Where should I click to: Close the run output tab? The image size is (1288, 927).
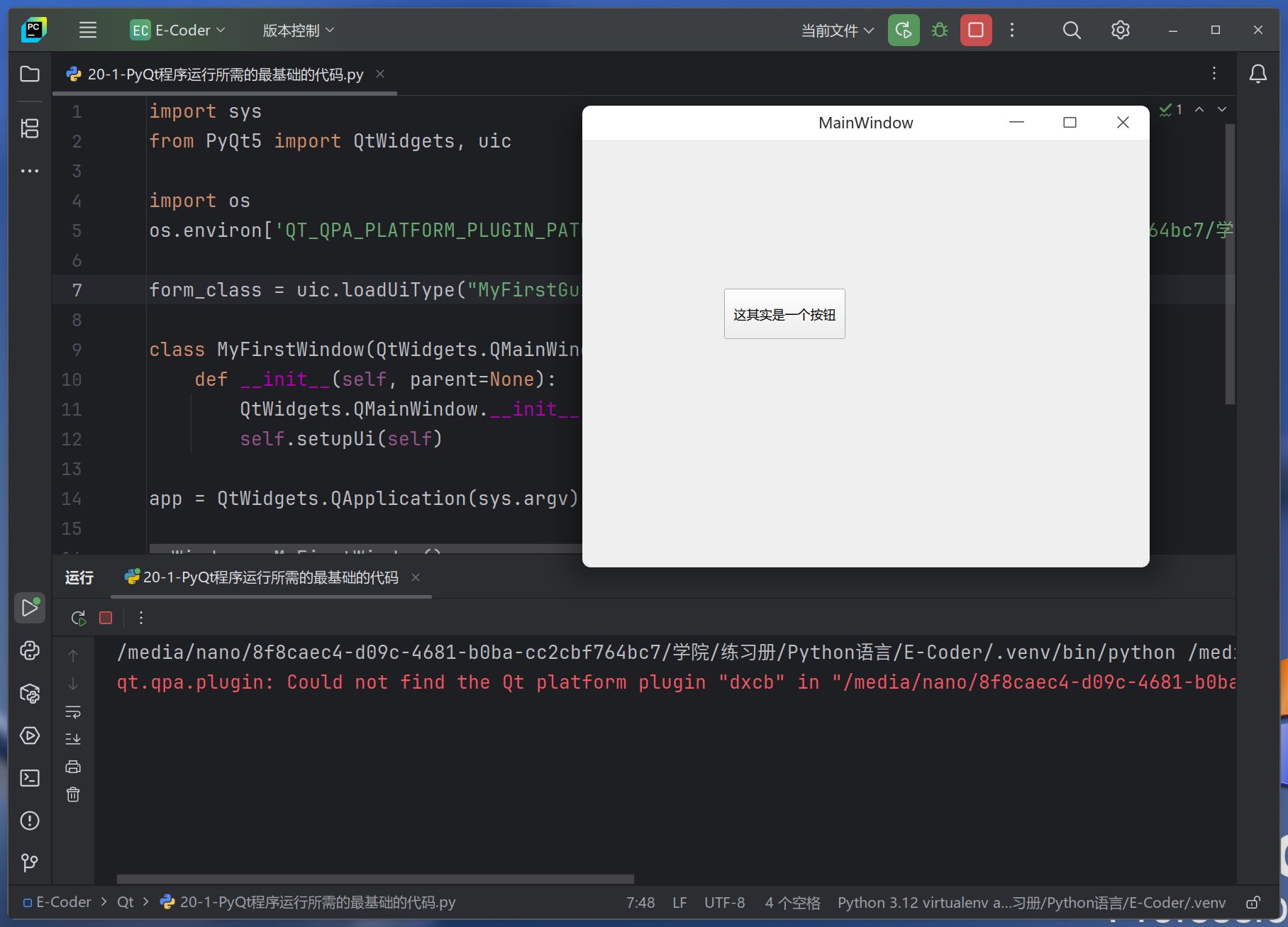tap(416, 577)
